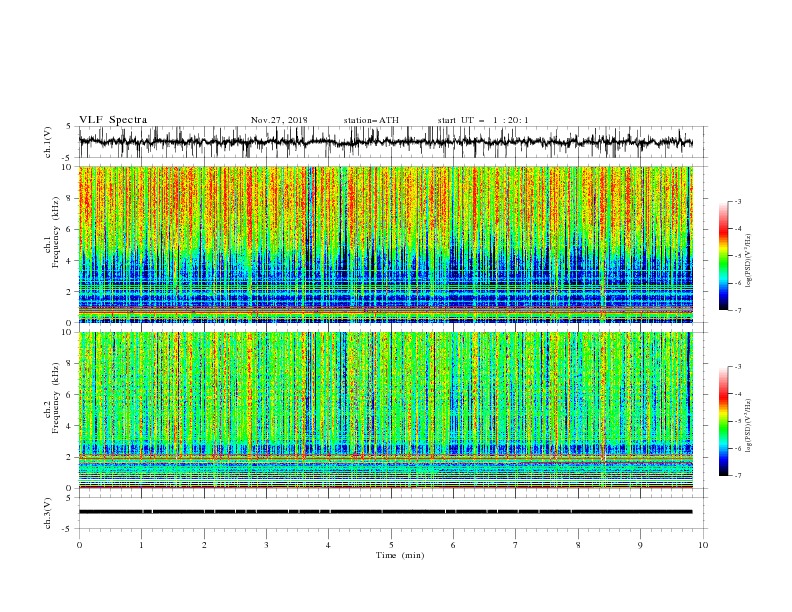This screenshot has width=792, height=612.
Task: Click the "0" tick on the time axis
Action: coord(79,545)
